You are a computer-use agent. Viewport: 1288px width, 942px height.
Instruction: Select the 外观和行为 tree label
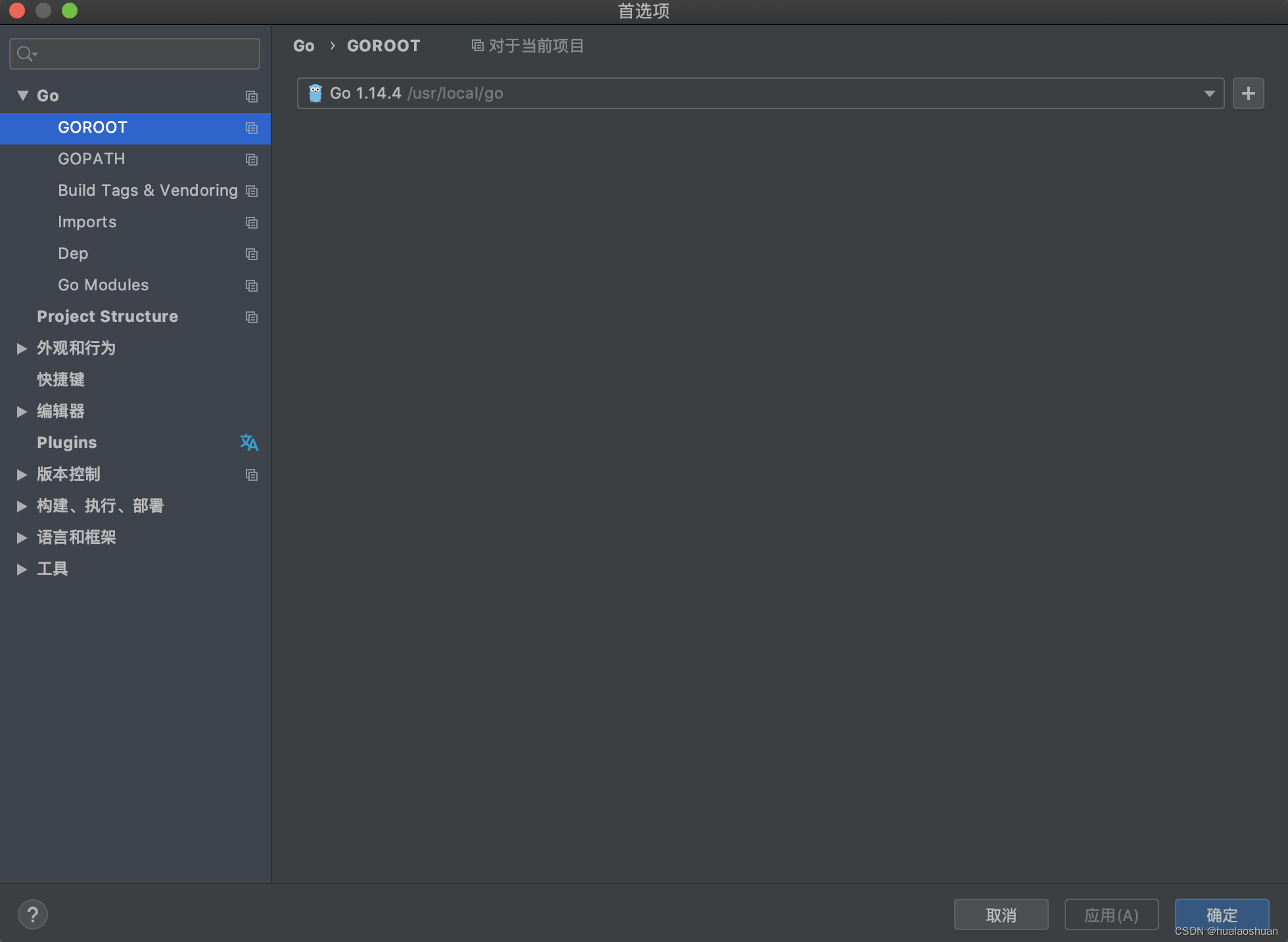76,348
